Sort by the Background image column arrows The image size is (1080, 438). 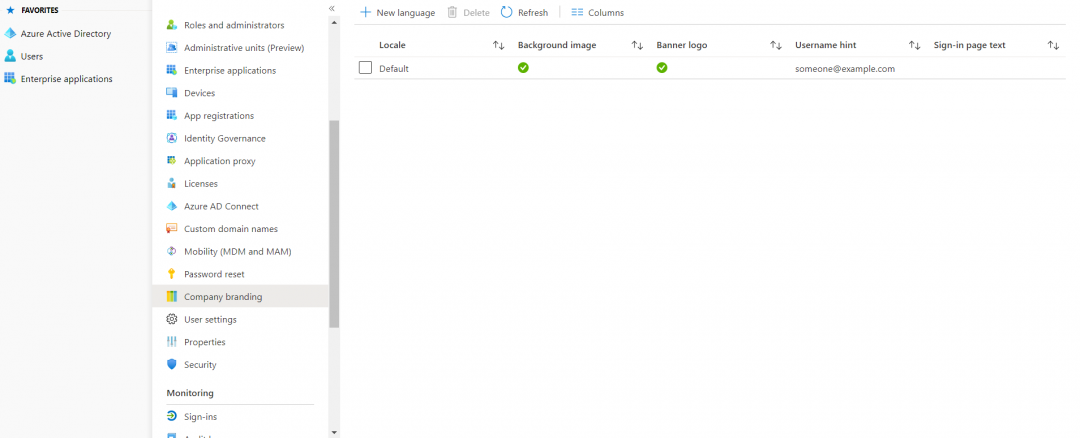point(637,45)
